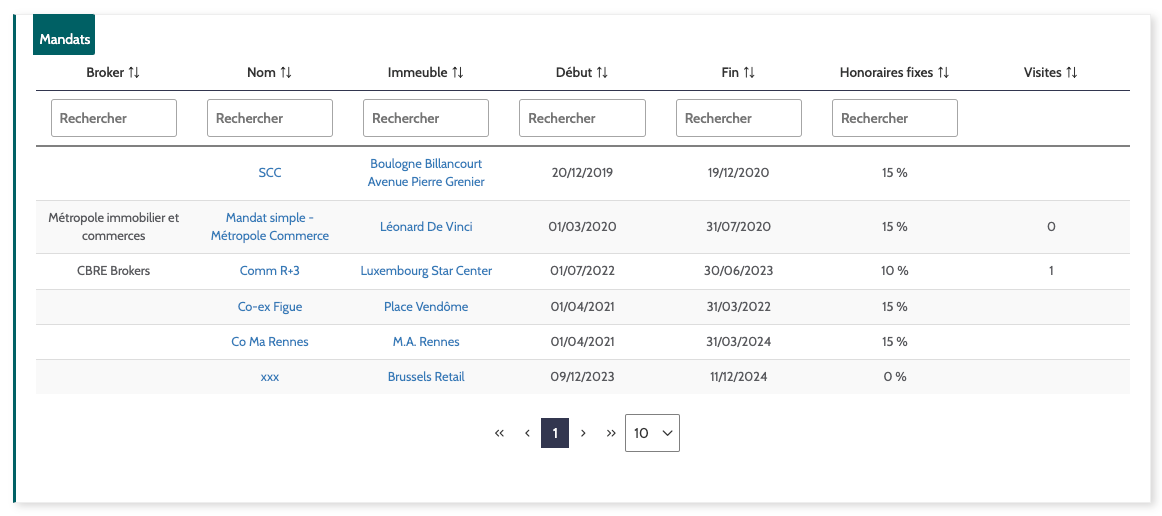Focus the Immeuble search field
Screen dimensions: 1162x516
pyautogui.click(x=426, y=118)
